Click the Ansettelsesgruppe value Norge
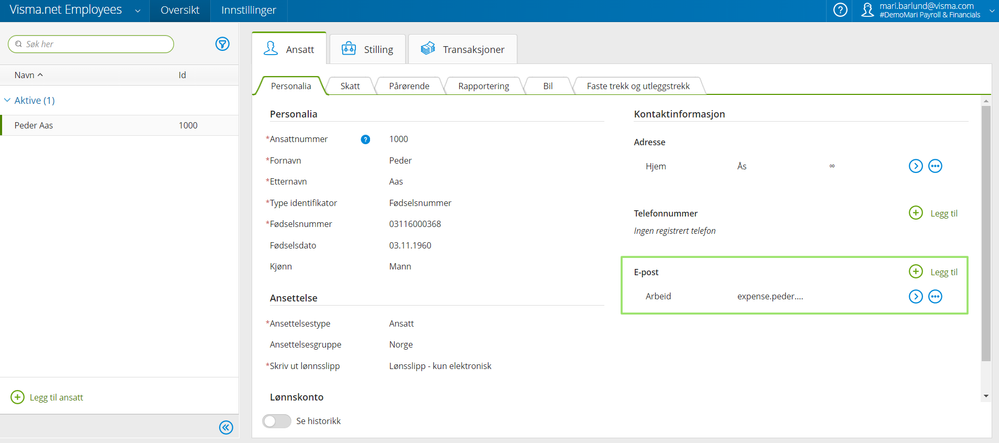 pyautogui.click(x=401, y=345)
